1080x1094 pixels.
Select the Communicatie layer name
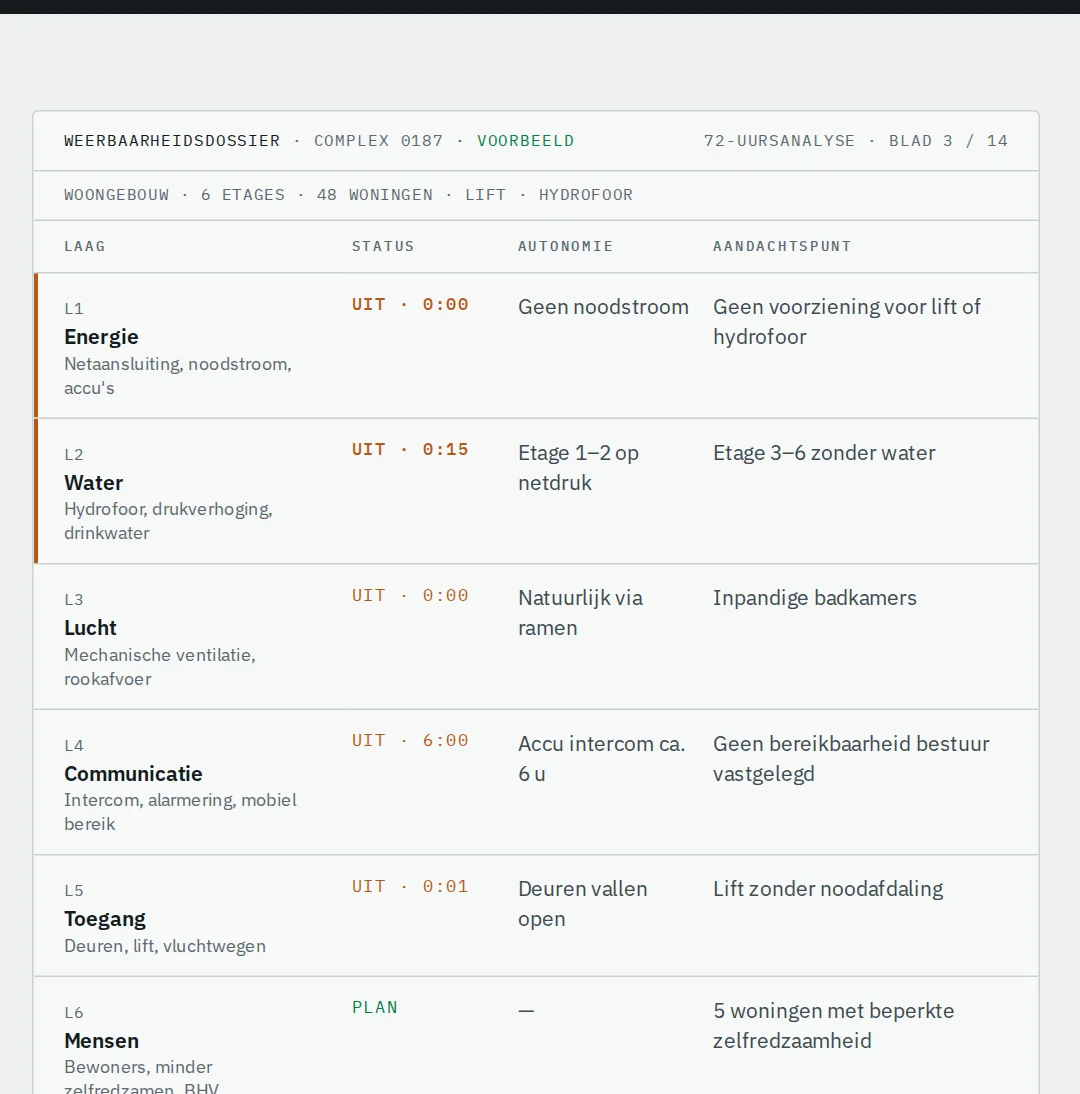click(x=133, y=774)
